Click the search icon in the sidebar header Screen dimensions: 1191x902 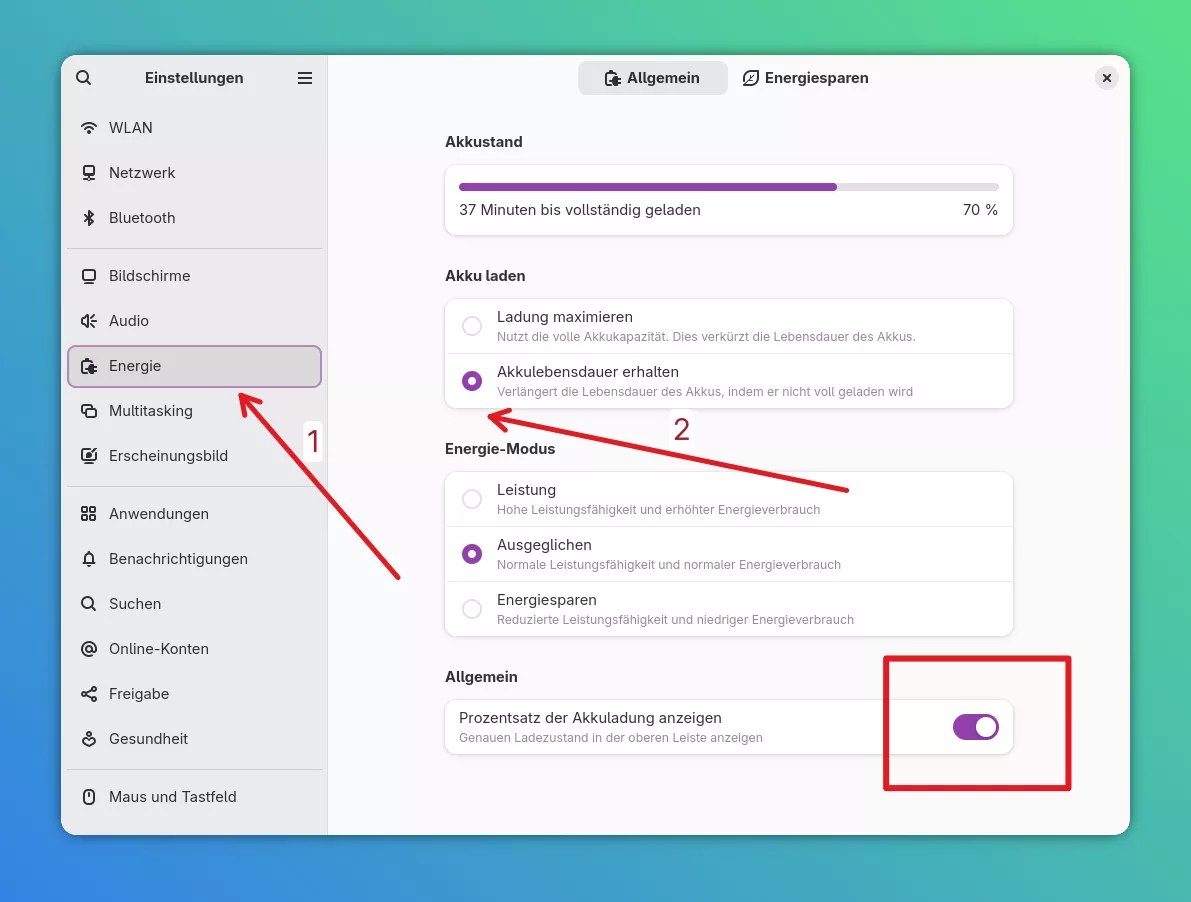point(84,78)
